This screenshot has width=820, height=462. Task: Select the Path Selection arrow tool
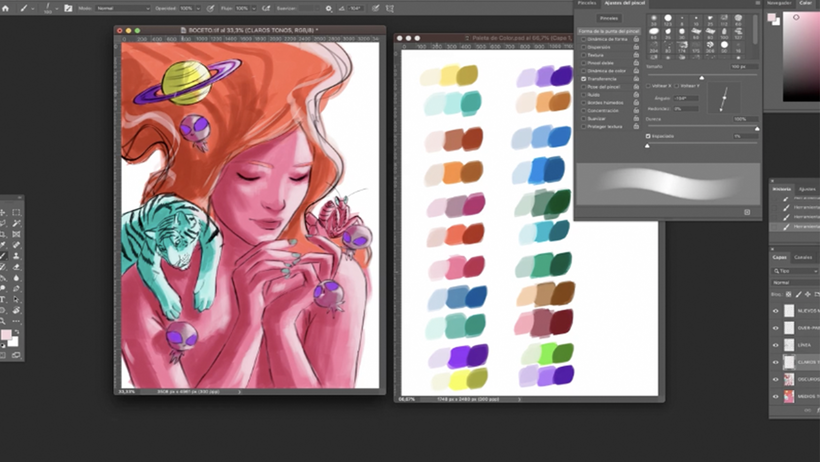16,300
